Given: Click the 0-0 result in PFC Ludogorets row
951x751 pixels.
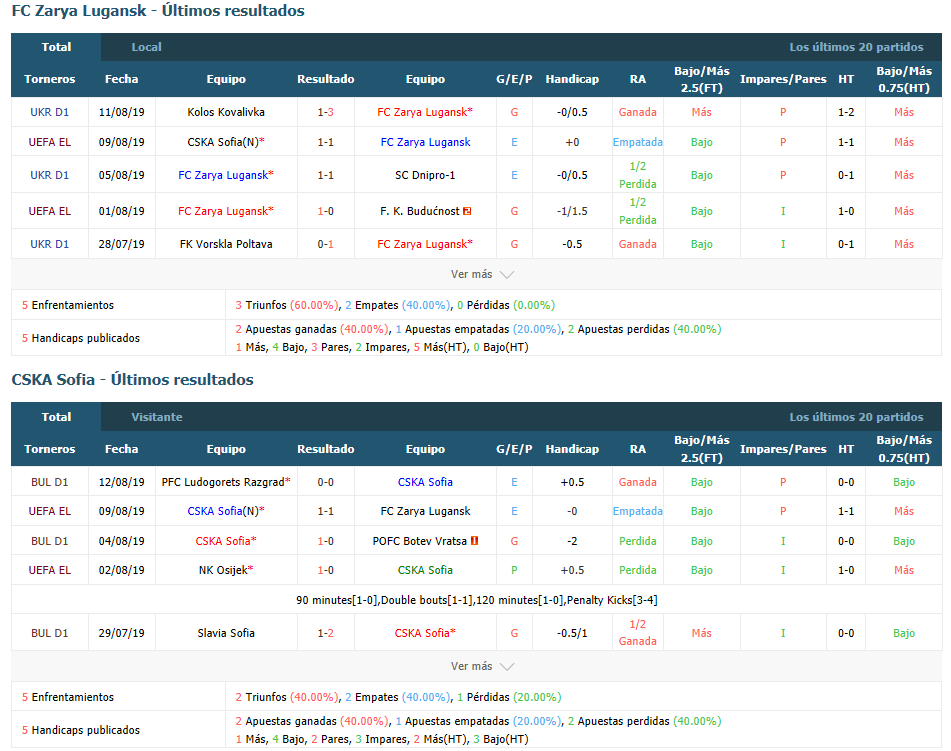Looking at the screenshot, I should tap(326, 482).
